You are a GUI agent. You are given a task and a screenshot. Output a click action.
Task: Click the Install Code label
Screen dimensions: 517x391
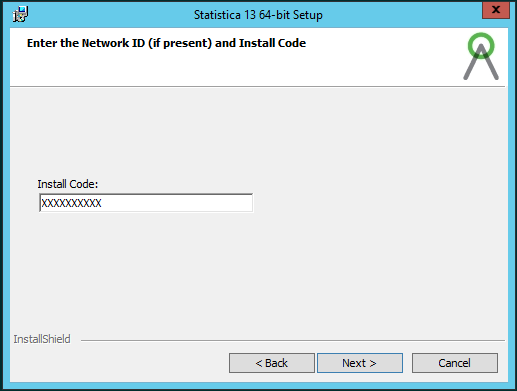pos(68,184)
